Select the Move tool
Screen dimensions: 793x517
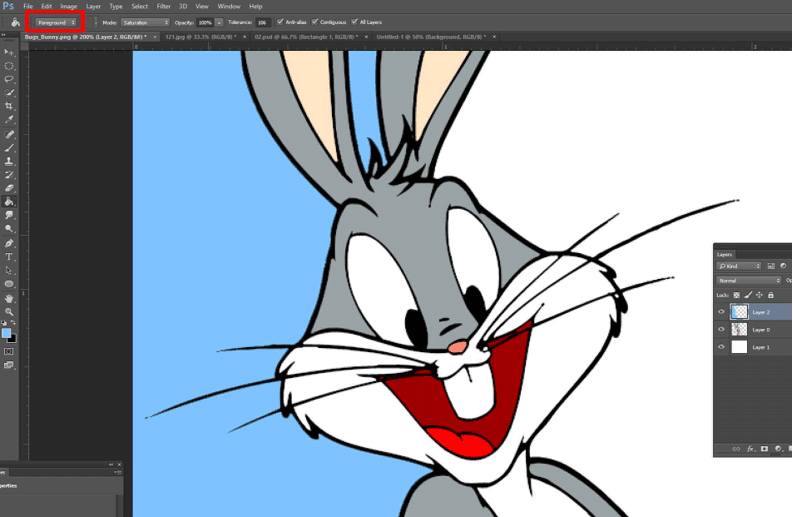(x=9, y=53)
